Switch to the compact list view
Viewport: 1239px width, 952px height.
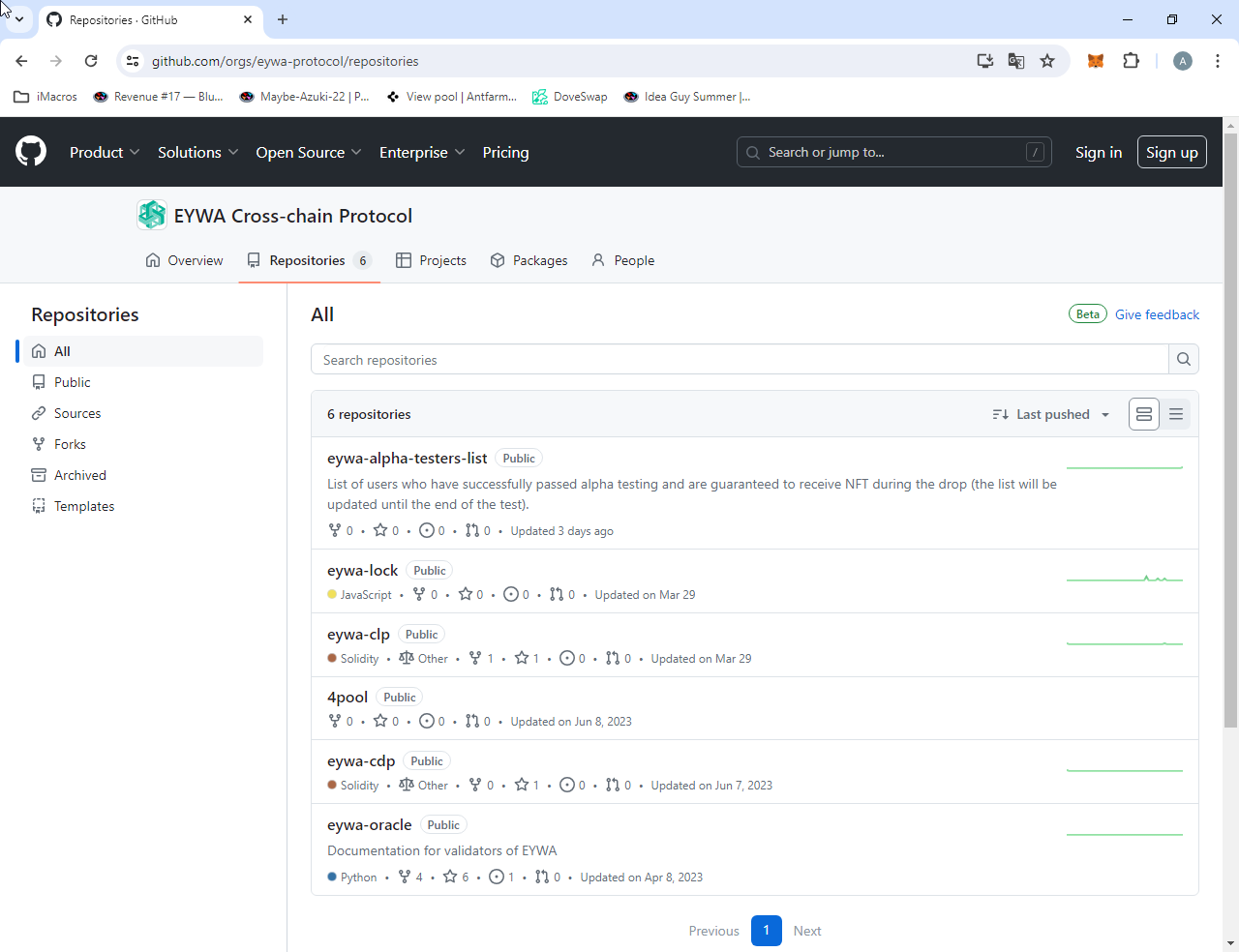tap(1176, 414)
